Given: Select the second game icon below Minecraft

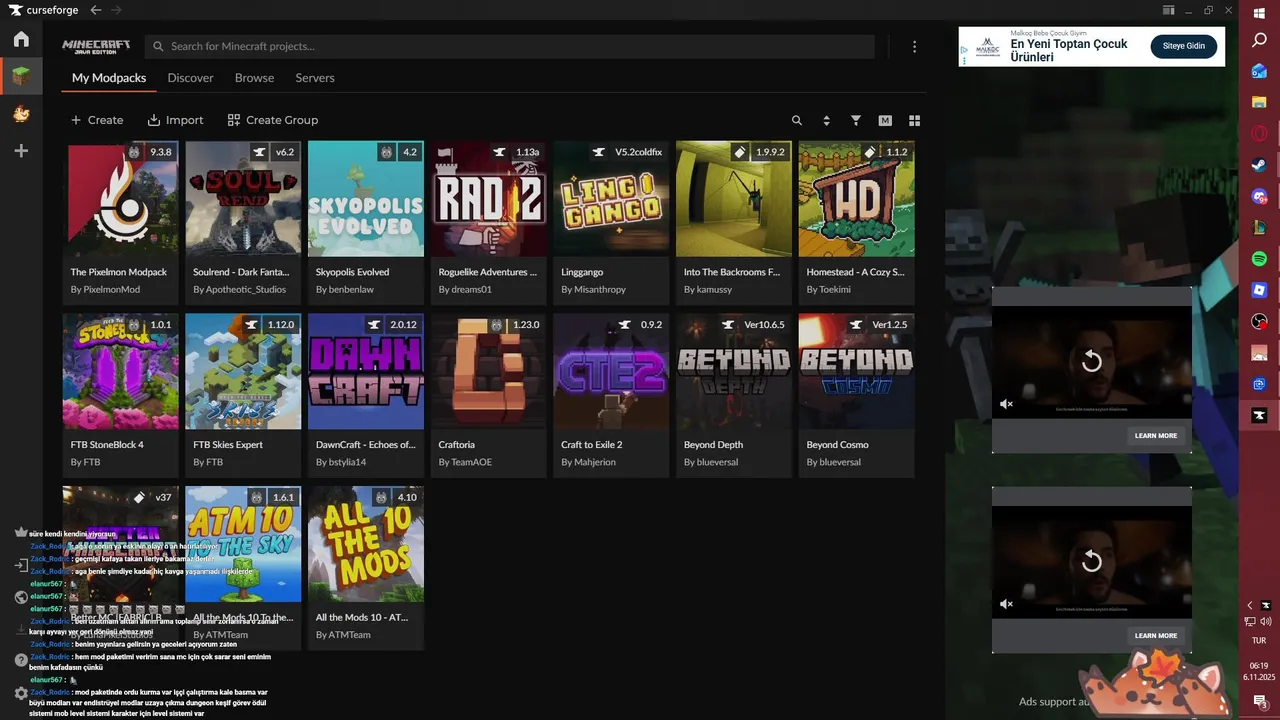Looking at the screenshot, I should click(x=21, y=114).
